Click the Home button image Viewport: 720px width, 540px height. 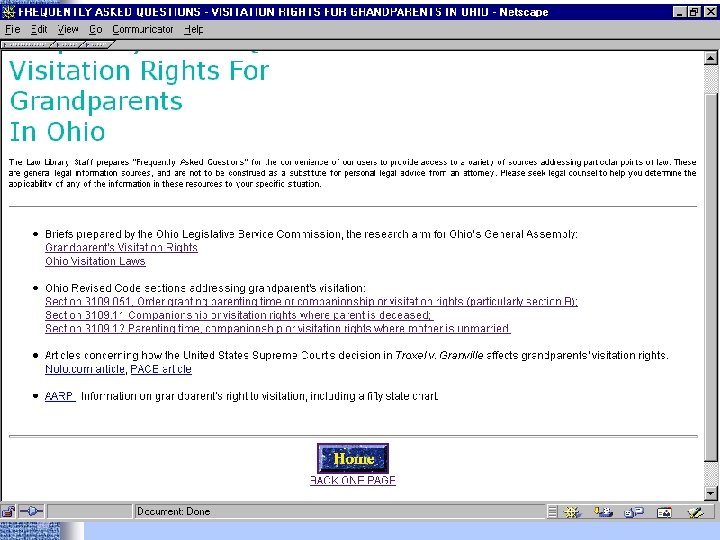pos(353,458)
